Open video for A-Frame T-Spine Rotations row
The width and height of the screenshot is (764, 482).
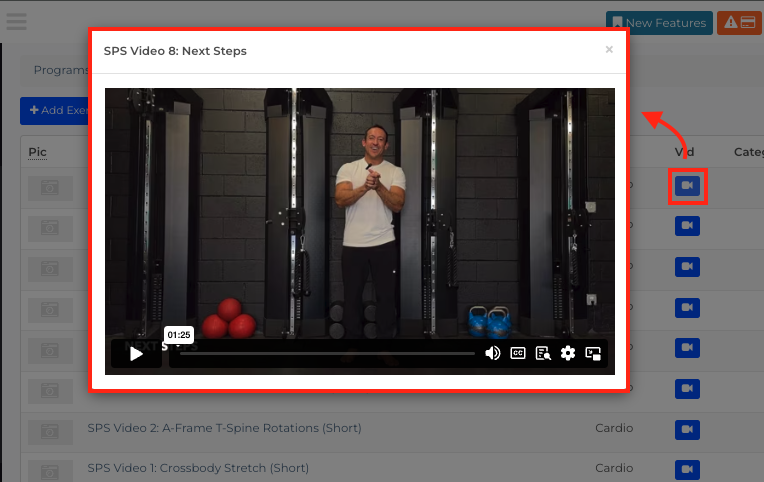pos(687,429)
